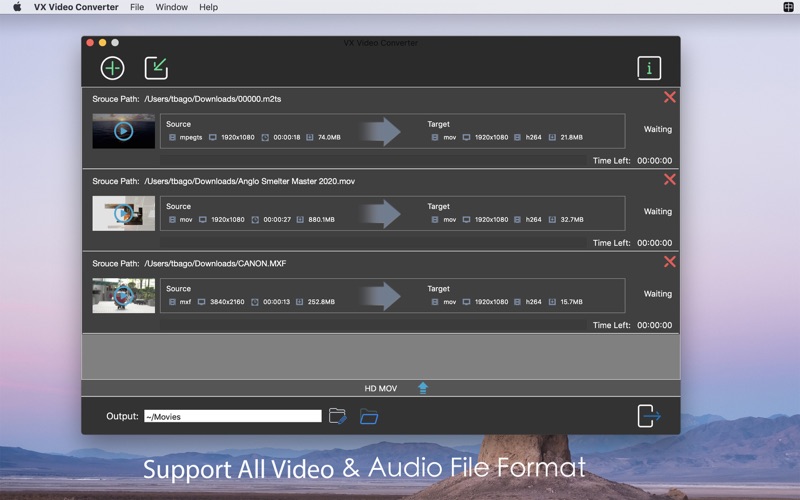Click source format icon beside mpegts
The height and width of the screenshot is (500, 800).
[172, 137]
